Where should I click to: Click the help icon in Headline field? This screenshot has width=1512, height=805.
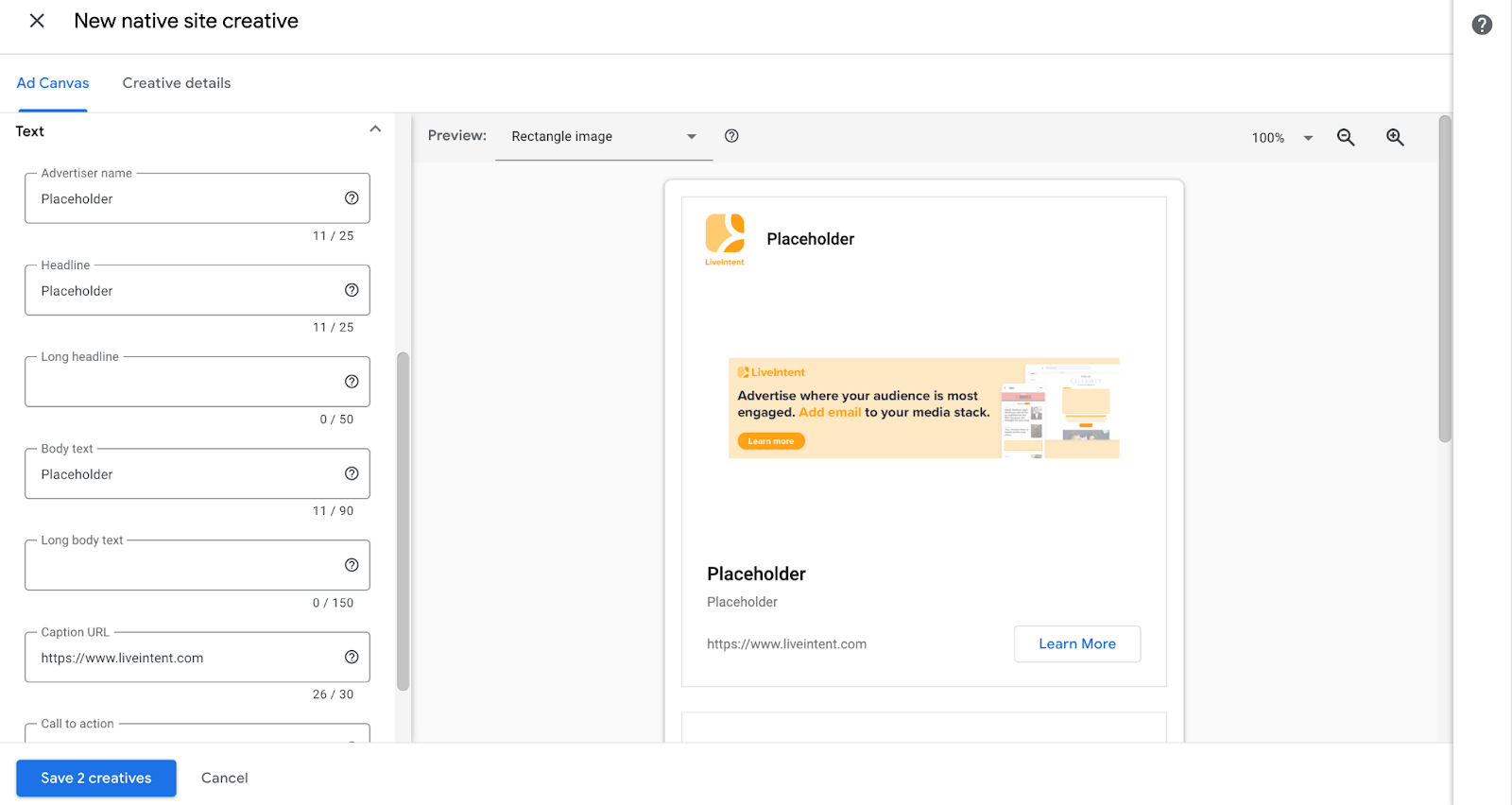352,290
